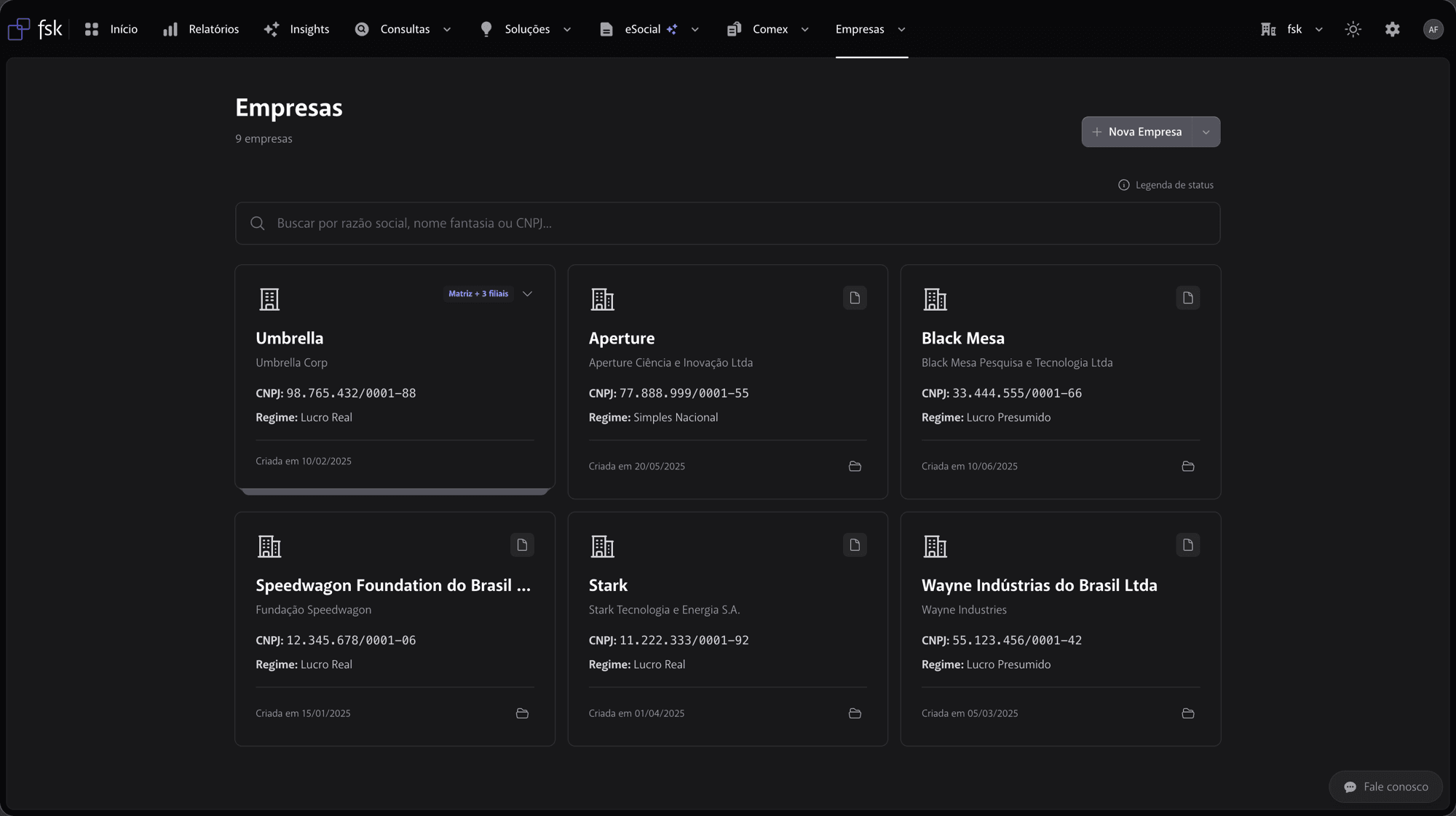Open the folder icon on Speedwagon Foundation card
Image resolution: width=1456 pixels, height=816 pixels.
(522, 713)
